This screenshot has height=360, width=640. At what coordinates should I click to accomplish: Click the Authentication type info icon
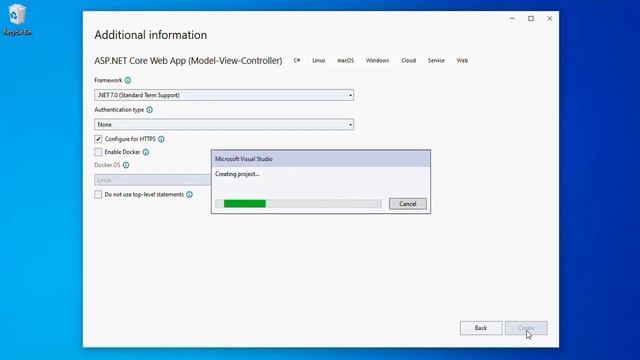pyautogui.click(x=149, y=110)
